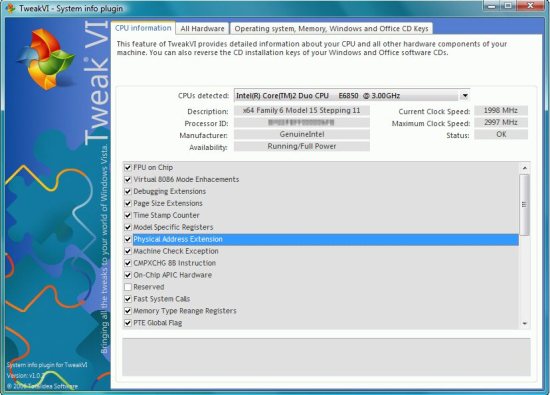
Task: Click the Description field x64 Family 6
Action: tap(302, 111)
